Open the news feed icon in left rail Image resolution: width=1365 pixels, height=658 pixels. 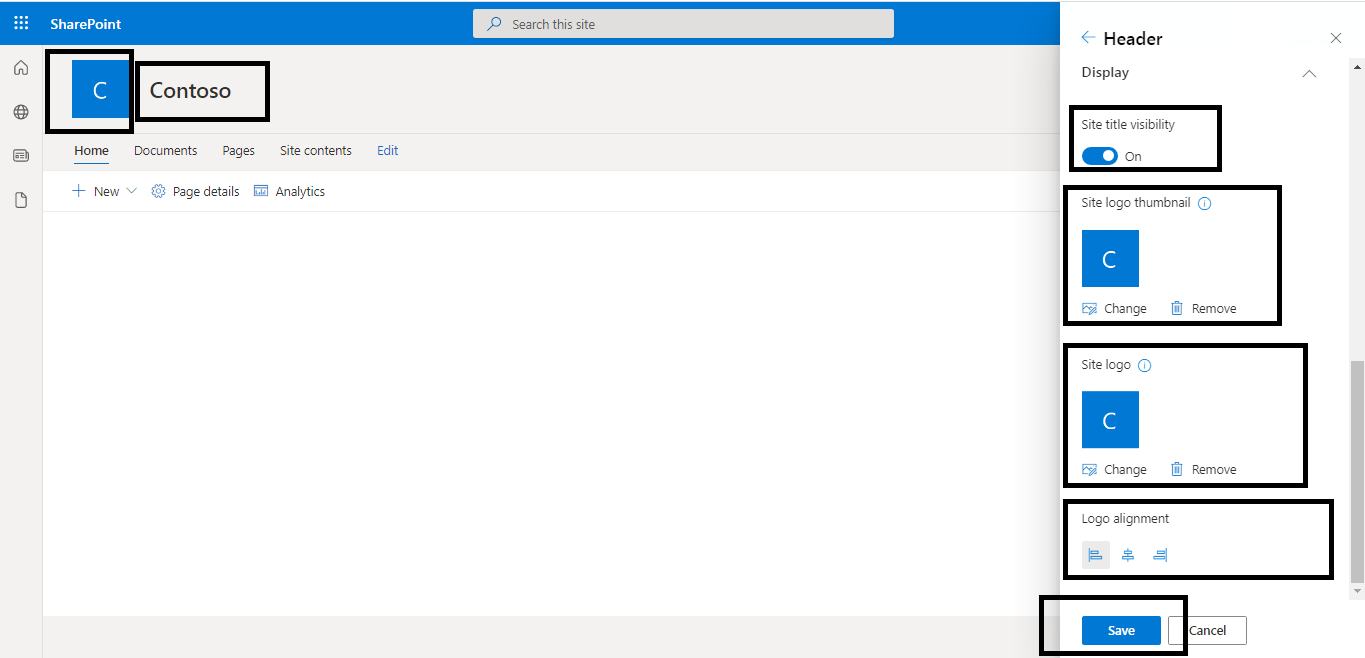21,156
